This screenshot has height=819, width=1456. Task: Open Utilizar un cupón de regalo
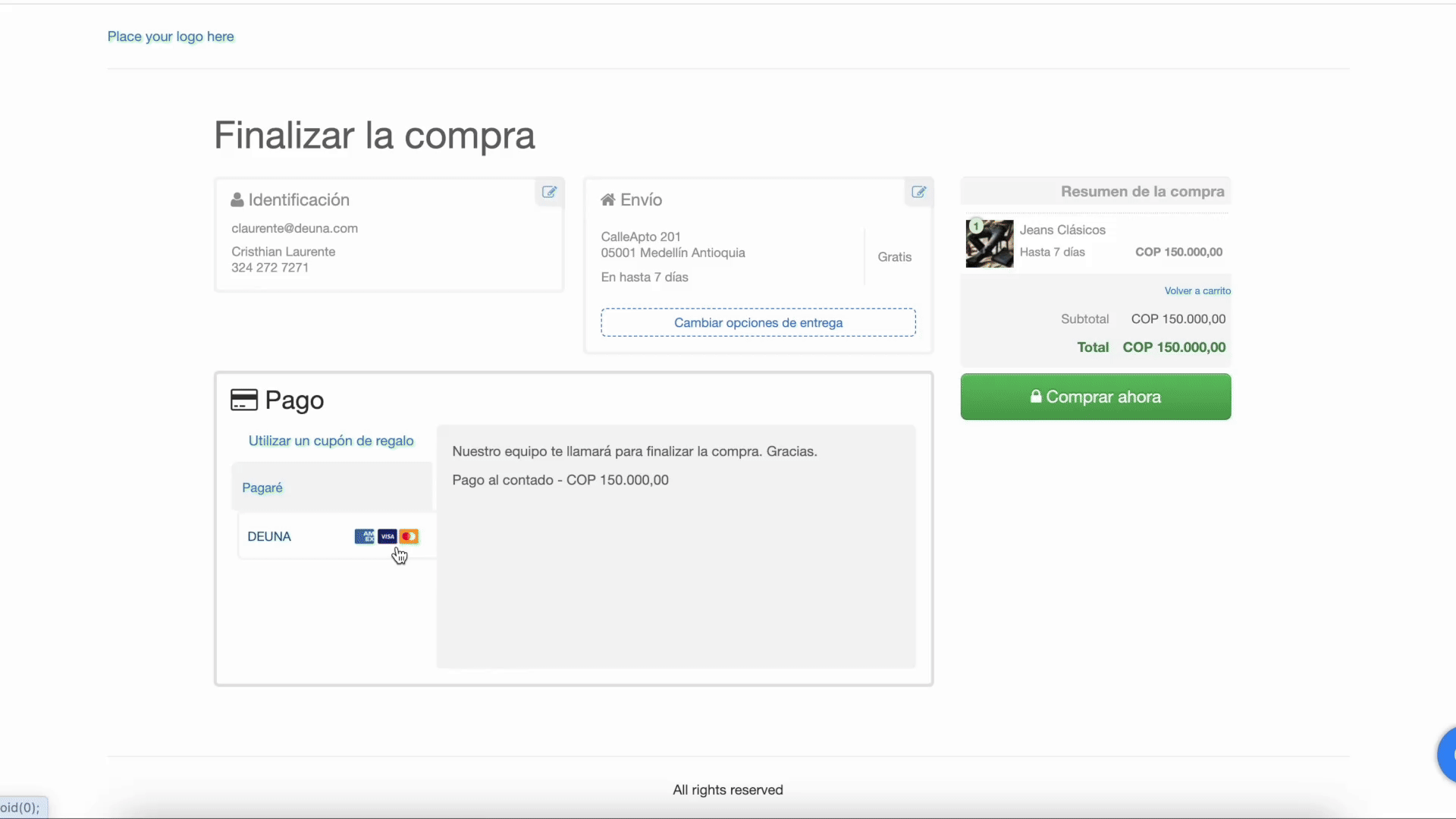331,441
